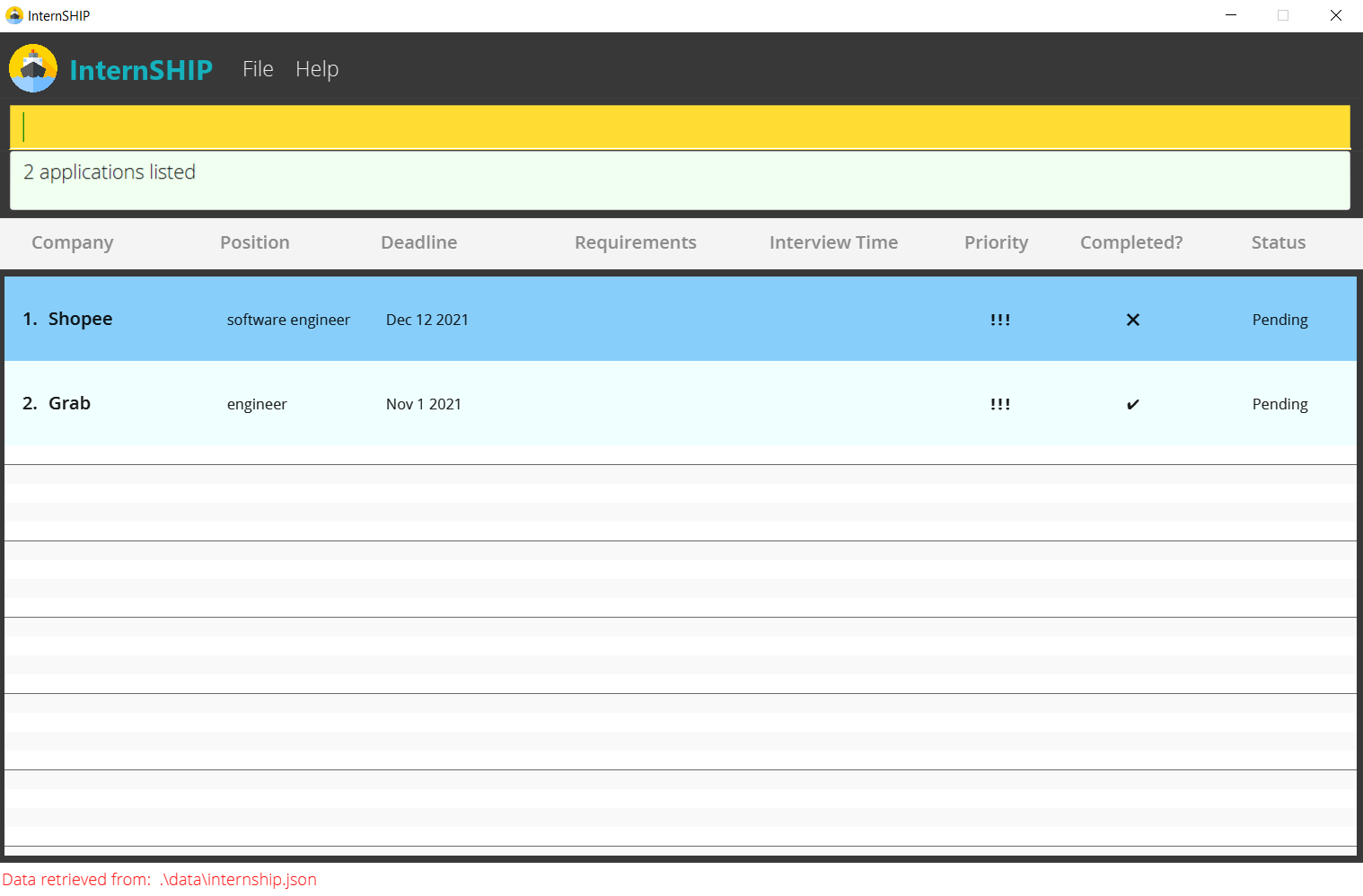Click Grab's 'engineer' position text
This screenshot has width=1363, height=896.
click(x=257, y=404)
